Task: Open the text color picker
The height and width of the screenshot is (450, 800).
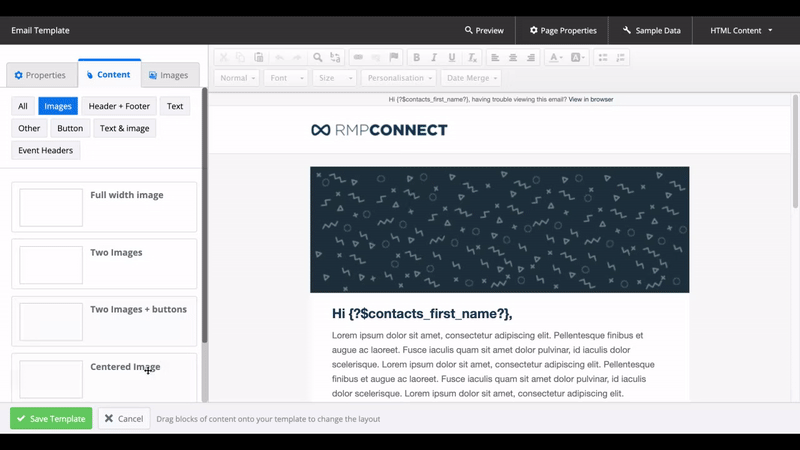Action: (556, 58)
